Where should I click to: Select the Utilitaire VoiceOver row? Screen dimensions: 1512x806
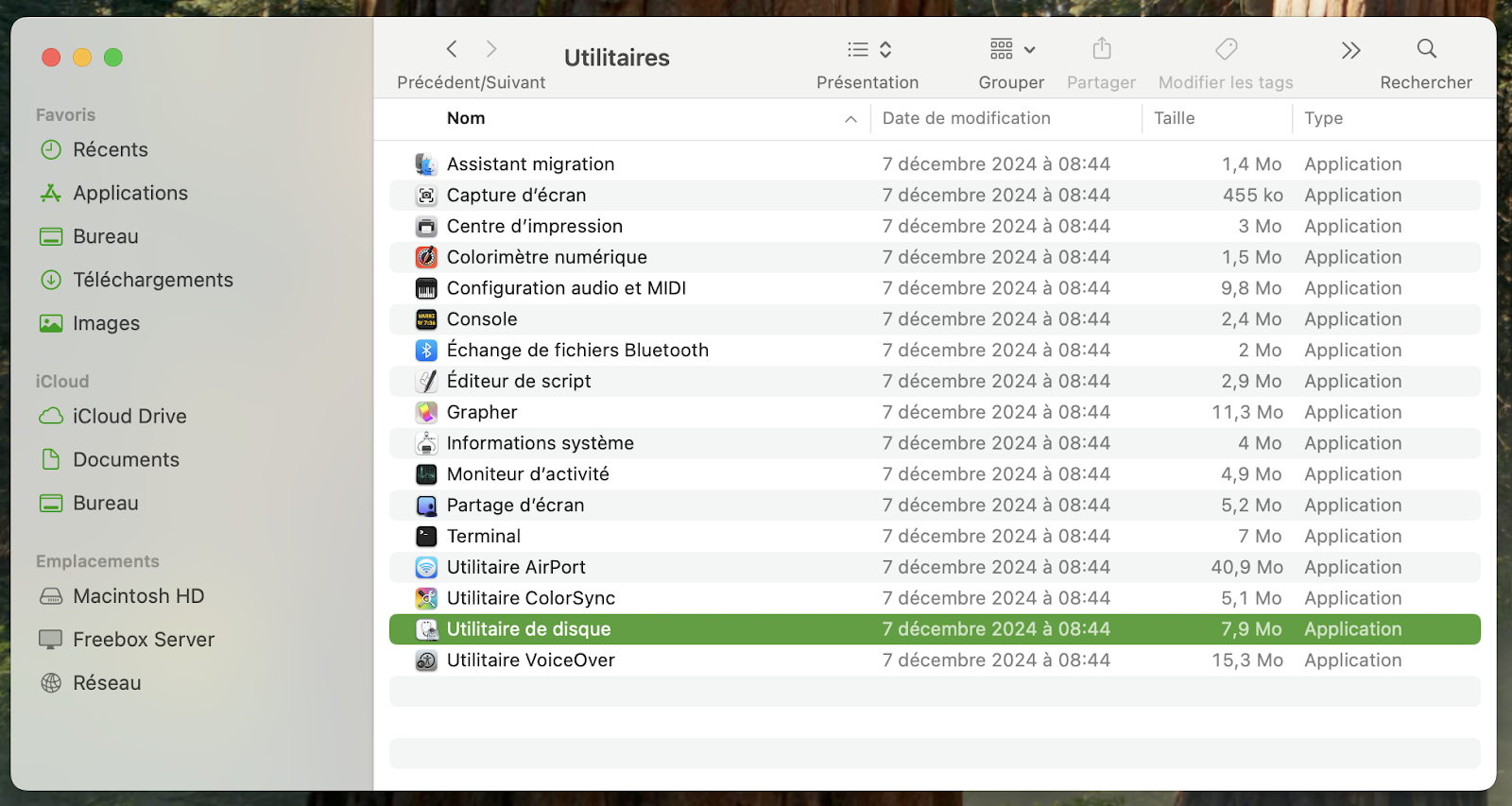530,660
